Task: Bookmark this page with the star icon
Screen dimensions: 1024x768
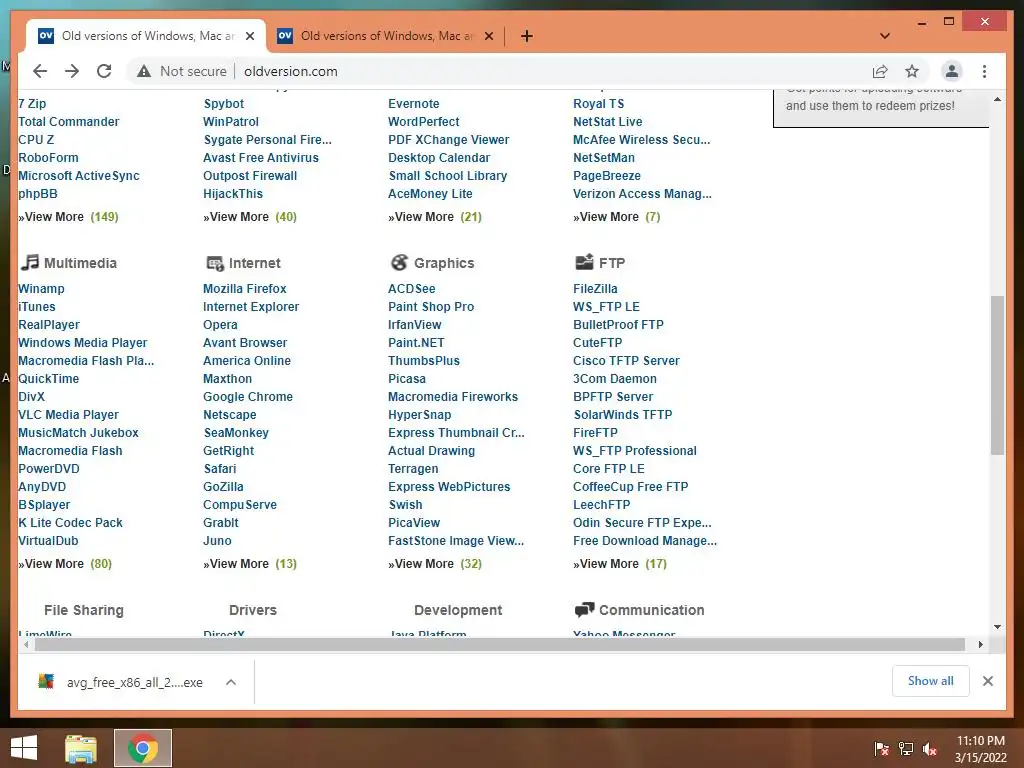Action: click(x=912, y=71)
